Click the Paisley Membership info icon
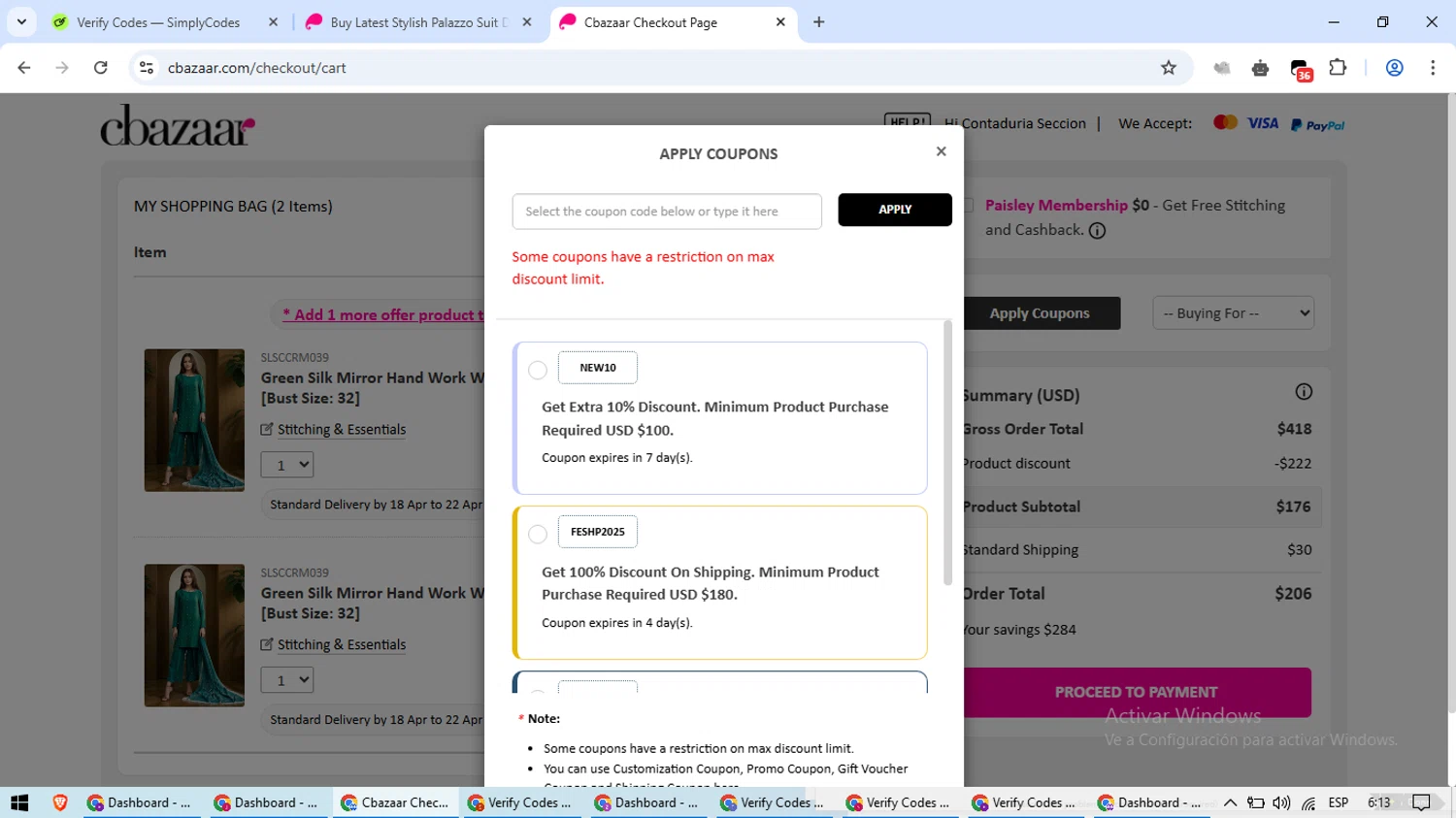The height and width of the screenshot is (818, 1456). tap(1097, 231)
